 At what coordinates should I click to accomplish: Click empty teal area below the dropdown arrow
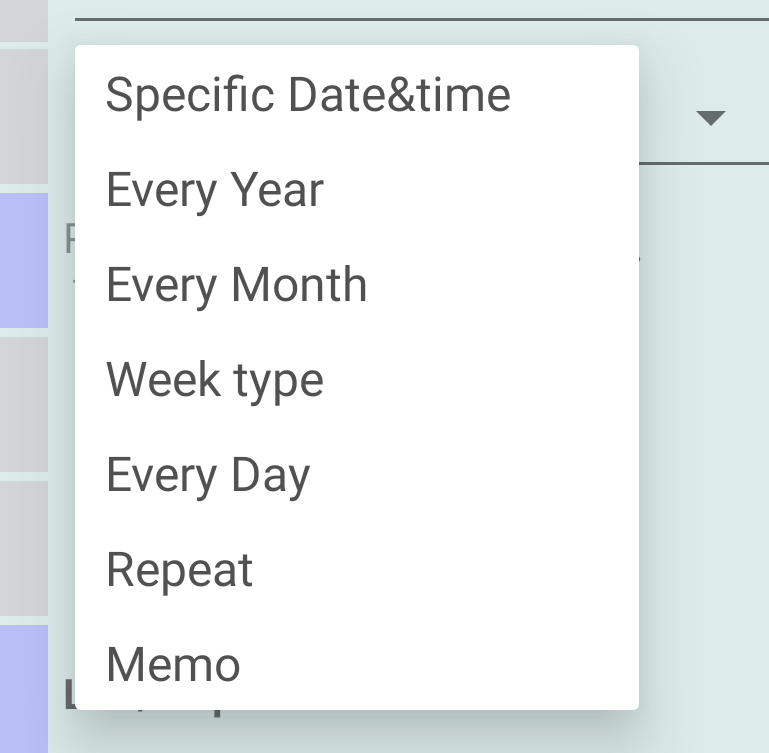point(705,400)
